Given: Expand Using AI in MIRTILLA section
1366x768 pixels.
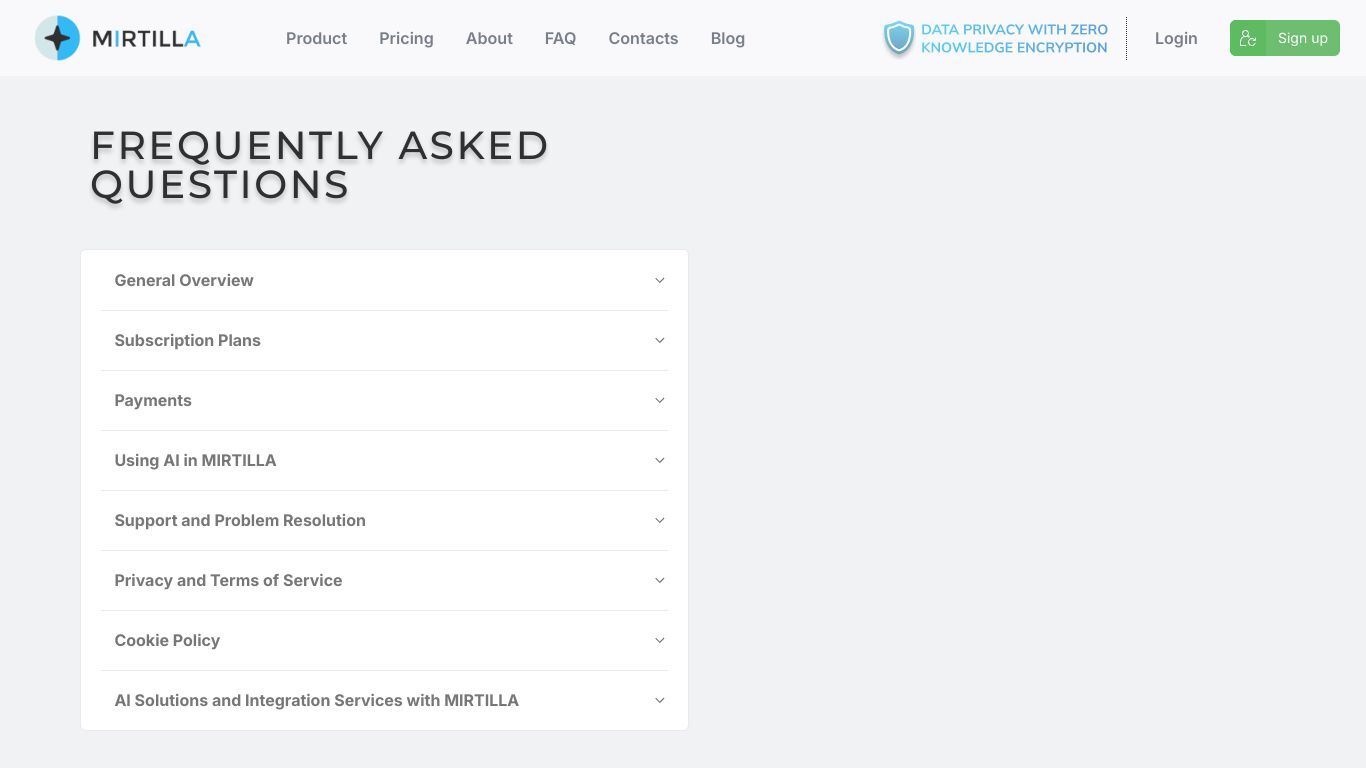Looking at the screenshot, I should 384,460.
